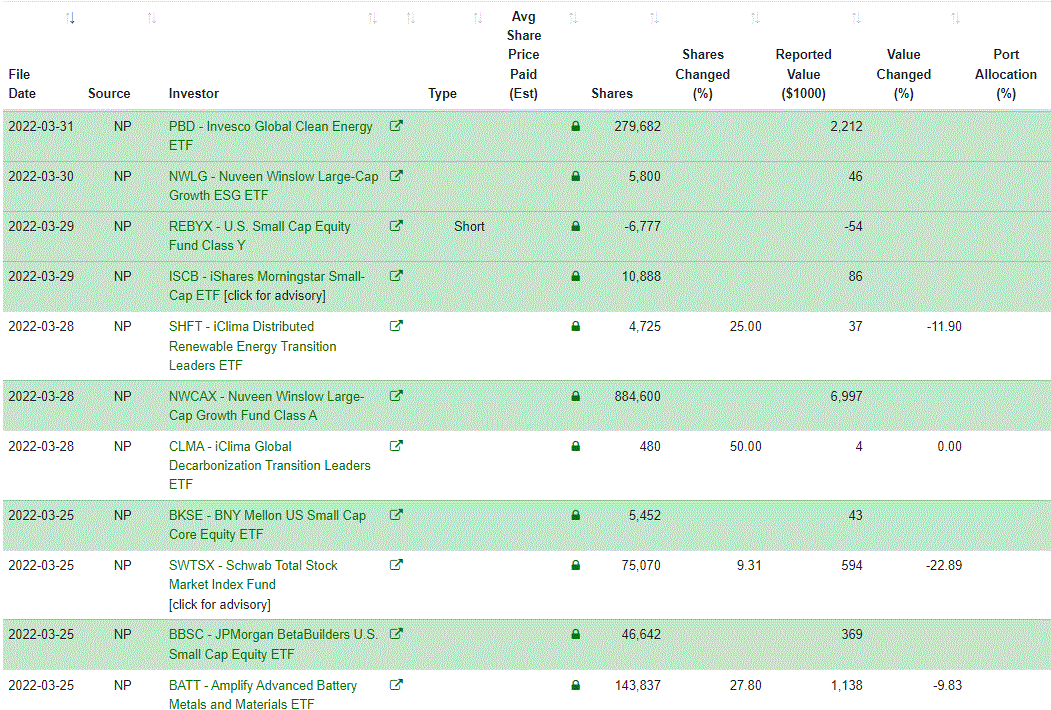Select reported value 1,138 in BATT row
Image resolution: width=1051 pixels, height=710 pixels.
[846, 685]
